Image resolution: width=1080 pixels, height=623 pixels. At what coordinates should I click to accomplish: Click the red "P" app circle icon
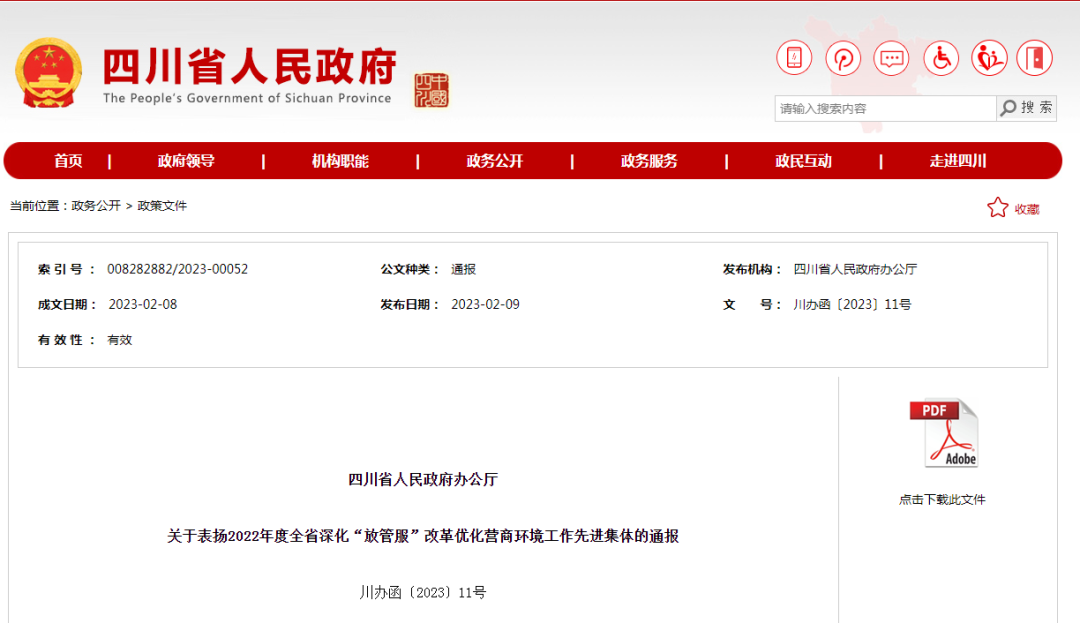(842, 58)
